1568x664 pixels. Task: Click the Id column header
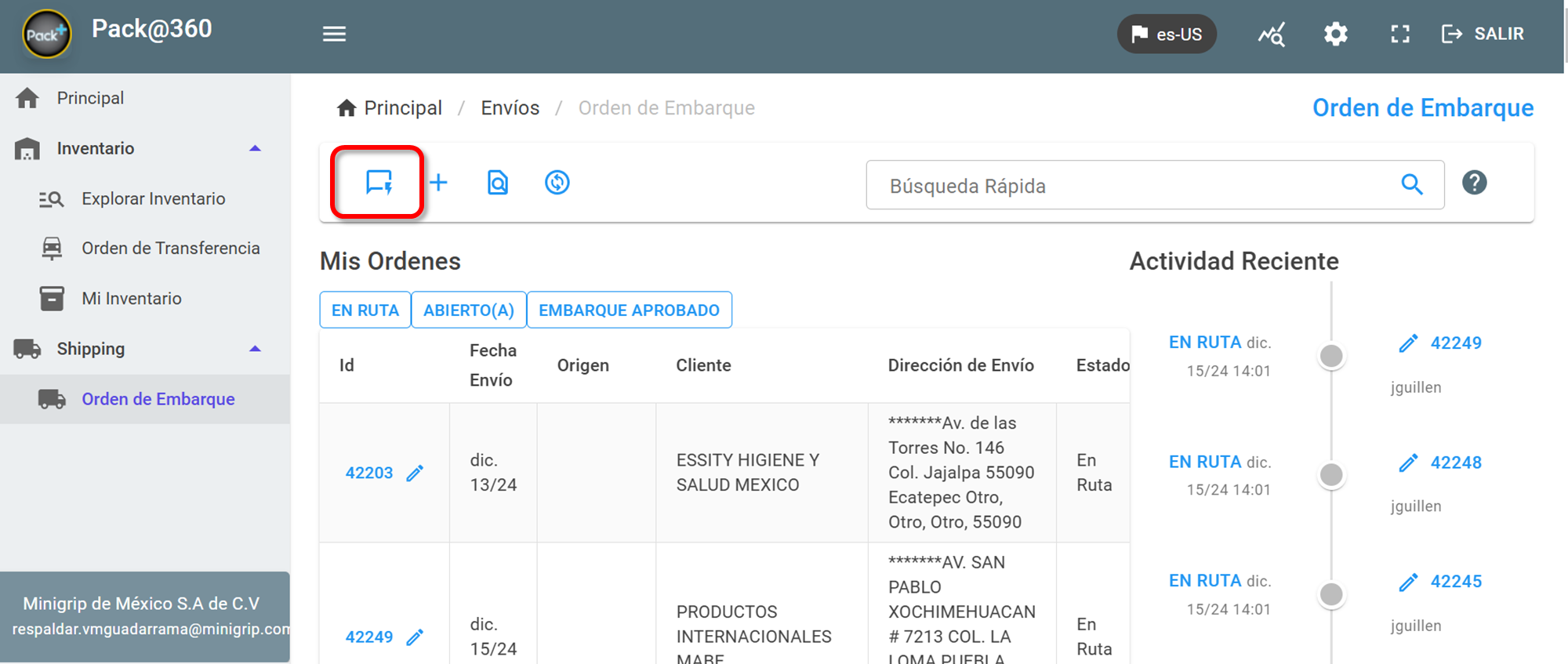pyautogui.click(x=347, y=365)
